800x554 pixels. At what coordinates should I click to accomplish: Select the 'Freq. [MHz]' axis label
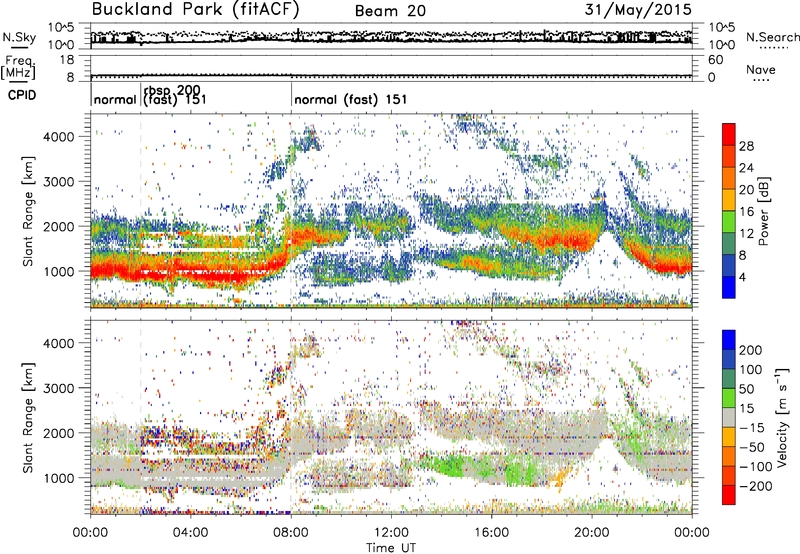click(x=18, y=67)
